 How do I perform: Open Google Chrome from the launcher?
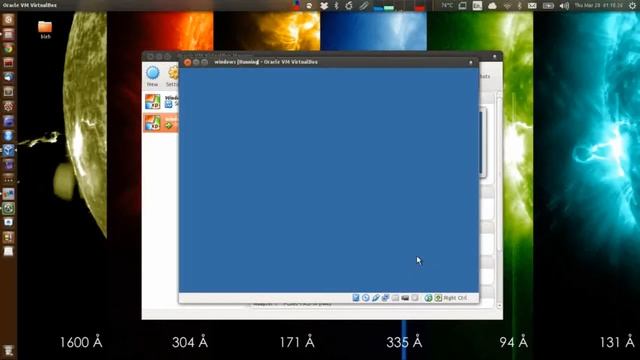[8, 49]
